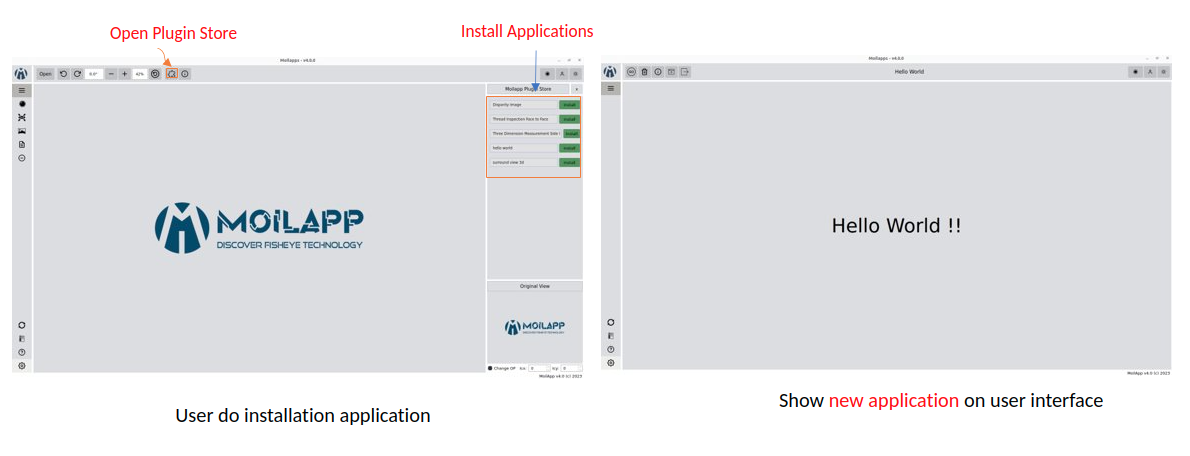Install hello world plugin
The image size is (1190, 456).
[569, 148]
